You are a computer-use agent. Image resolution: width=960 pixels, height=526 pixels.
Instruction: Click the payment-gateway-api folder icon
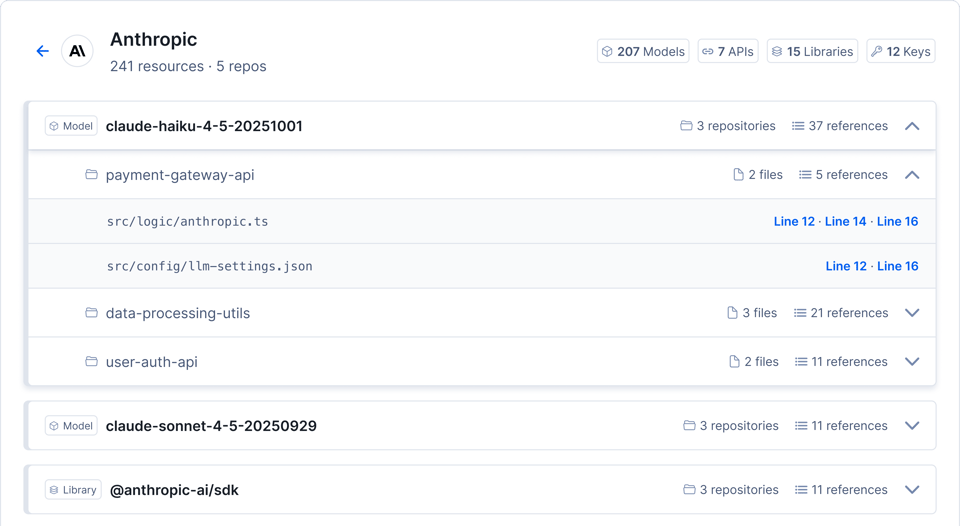91,175
